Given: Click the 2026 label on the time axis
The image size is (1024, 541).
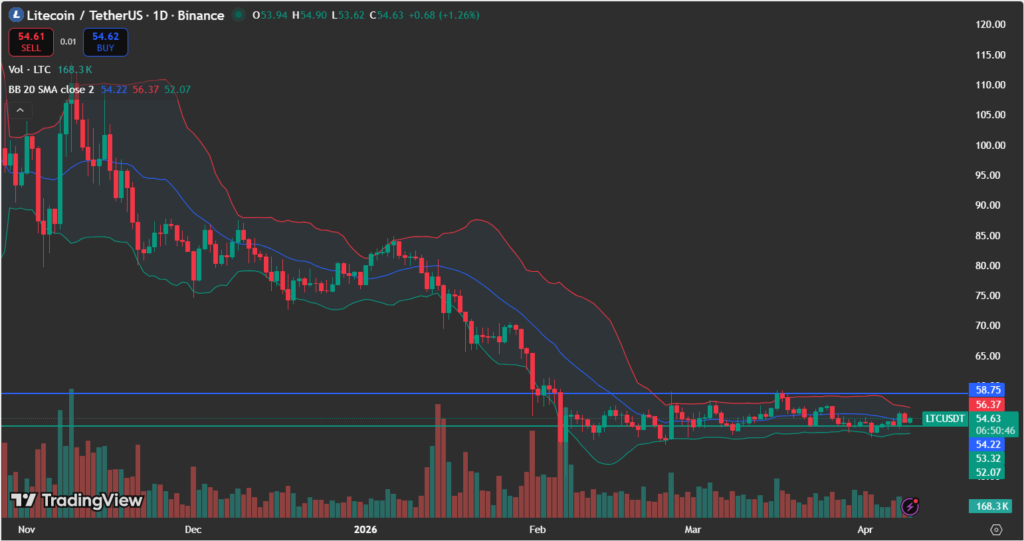Looking at the screenshot, I should point(365,529).
